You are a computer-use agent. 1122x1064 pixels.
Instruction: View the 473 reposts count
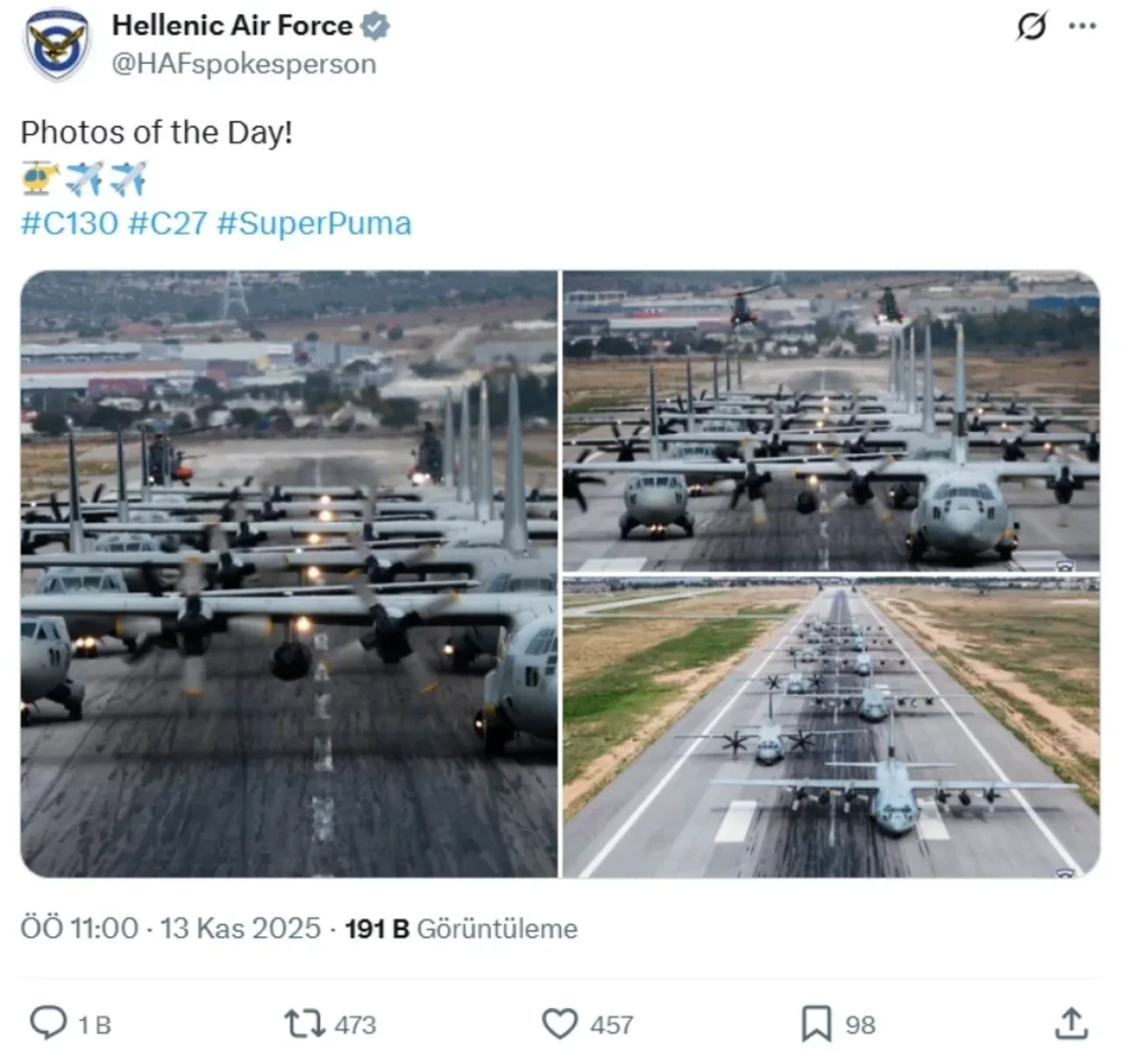click(352, 1022)
